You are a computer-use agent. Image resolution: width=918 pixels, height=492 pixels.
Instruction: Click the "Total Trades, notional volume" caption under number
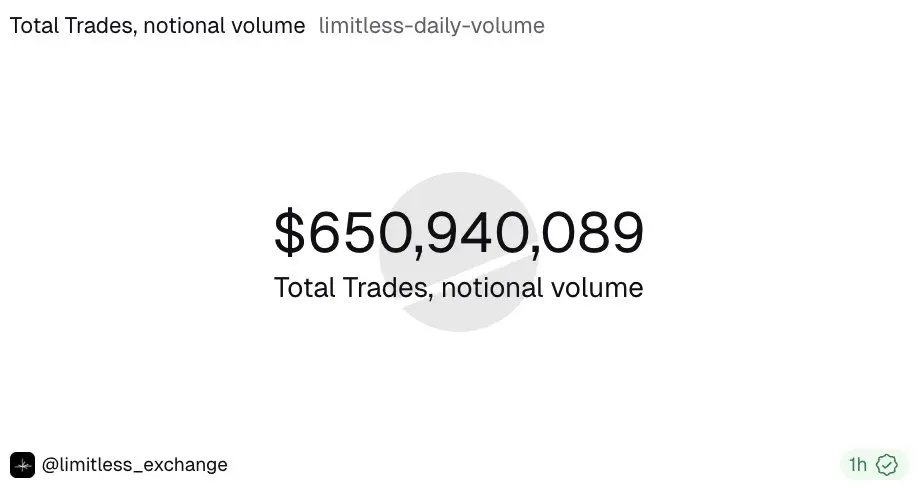tap(459, 288)
